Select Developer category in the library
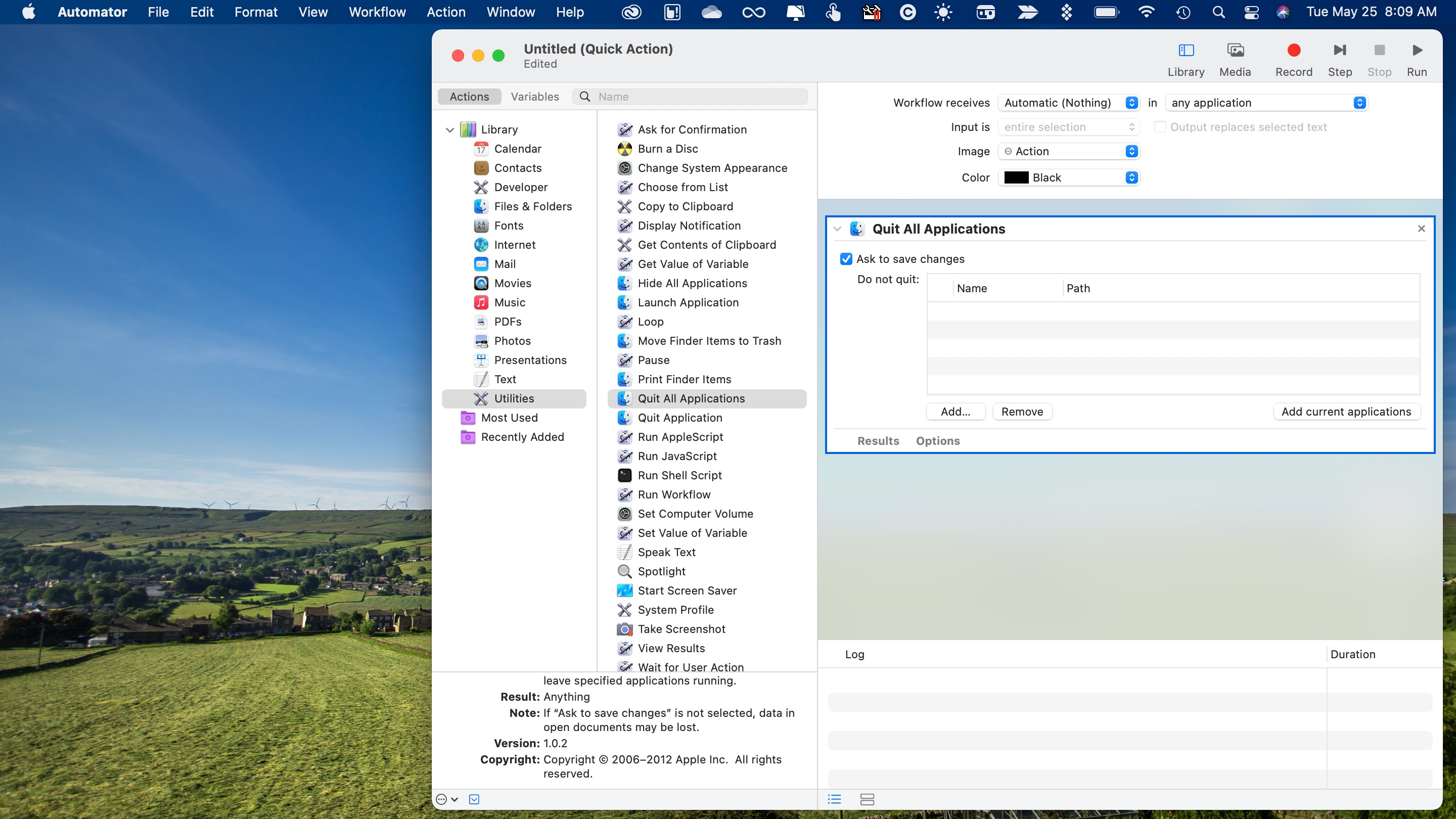 [521, 187]
